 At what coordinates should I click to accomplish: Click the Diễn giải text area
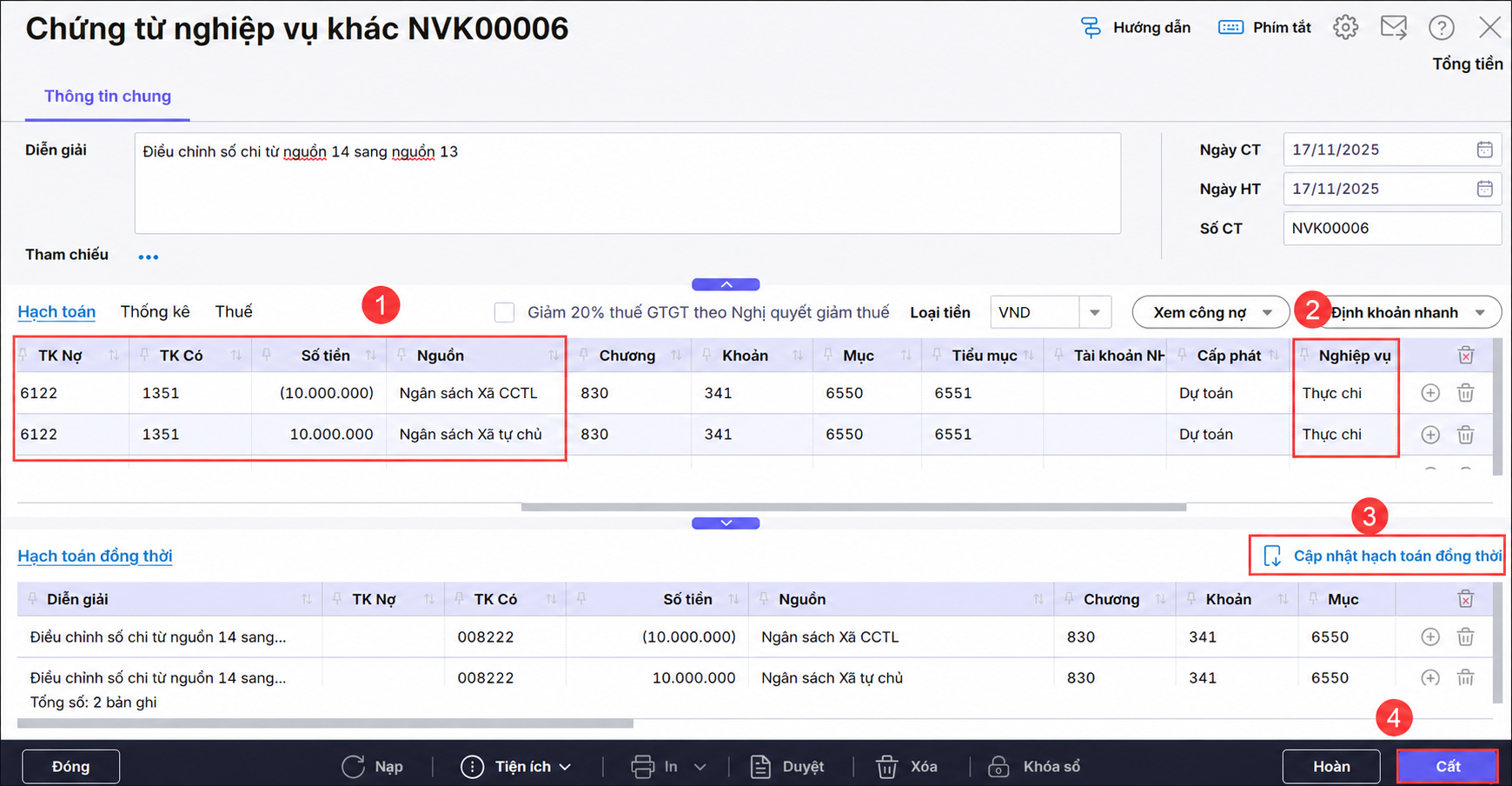pyautogui.click(x=627, y=183)
